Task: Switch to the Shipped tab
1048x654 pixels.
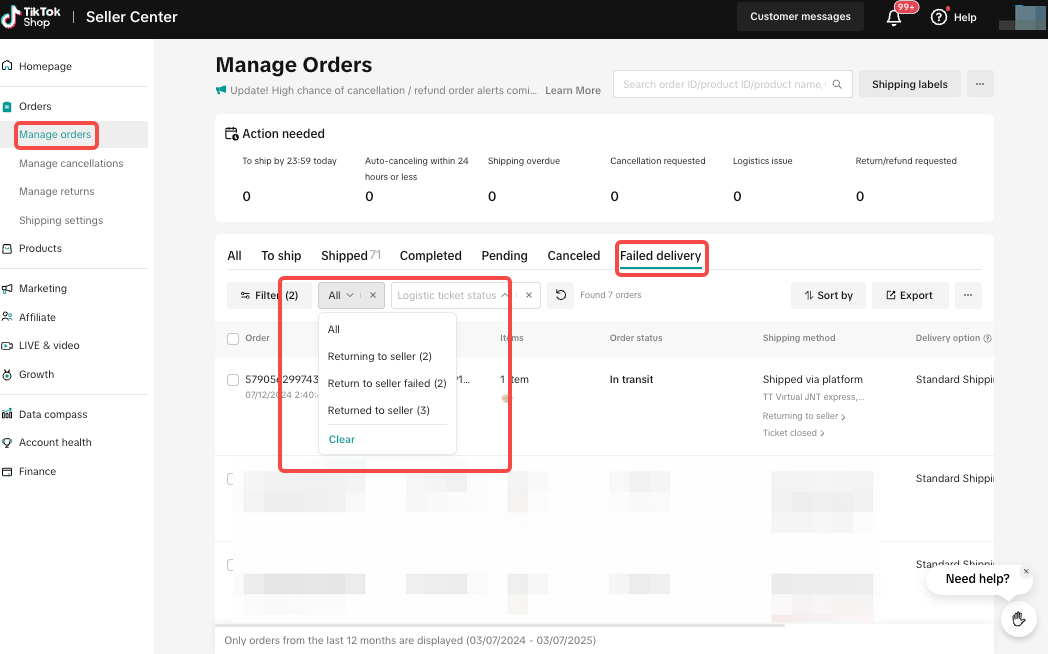Action: pos(344,256)
